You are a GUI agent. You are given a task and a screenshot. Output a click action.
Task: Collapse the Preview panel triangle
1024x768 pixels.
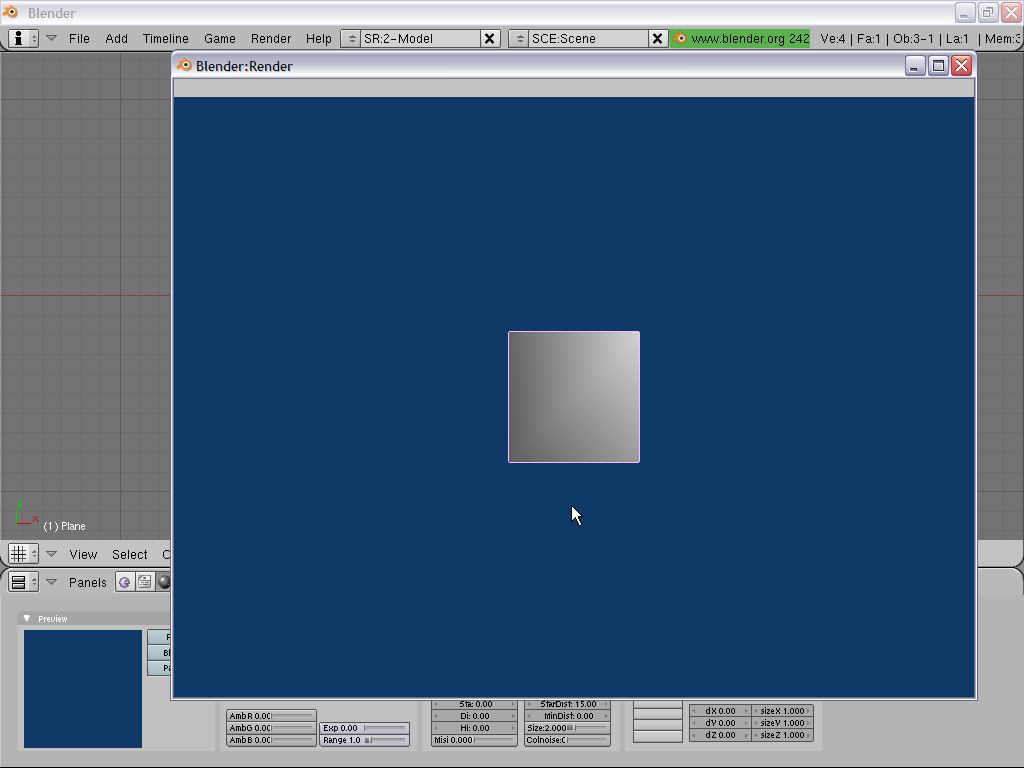tap(27, 618)
